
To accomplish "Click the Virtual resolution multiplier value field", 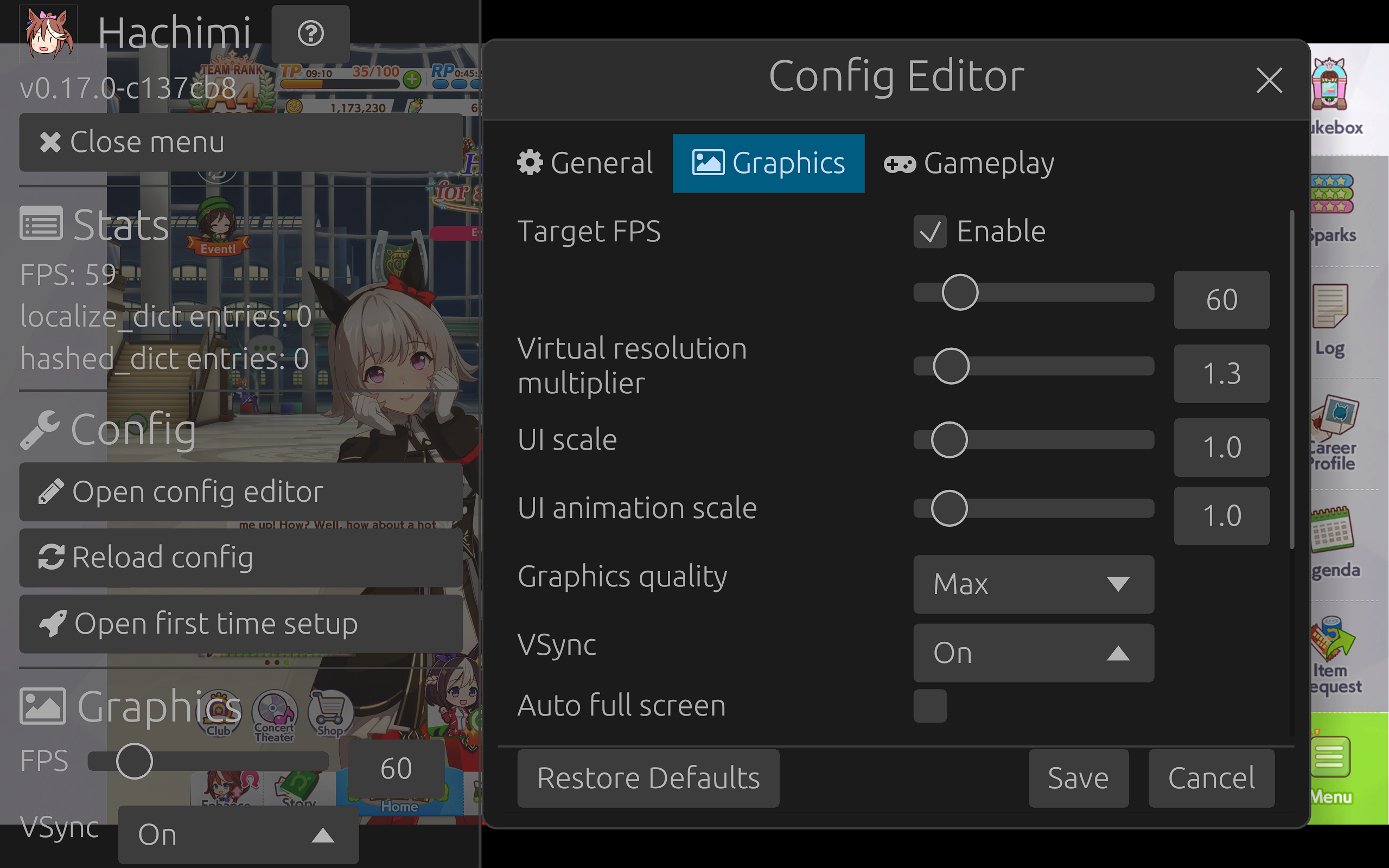I will 1221,374.
